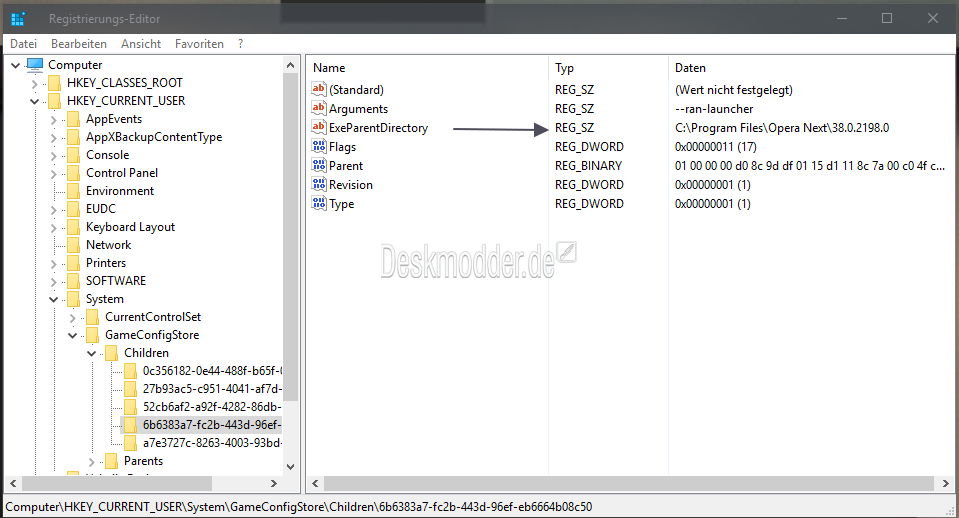Select the SOFTWARE key in tree
Image resolution: width=959 pixels, height=518 pixels.
[x=115, y=281]
